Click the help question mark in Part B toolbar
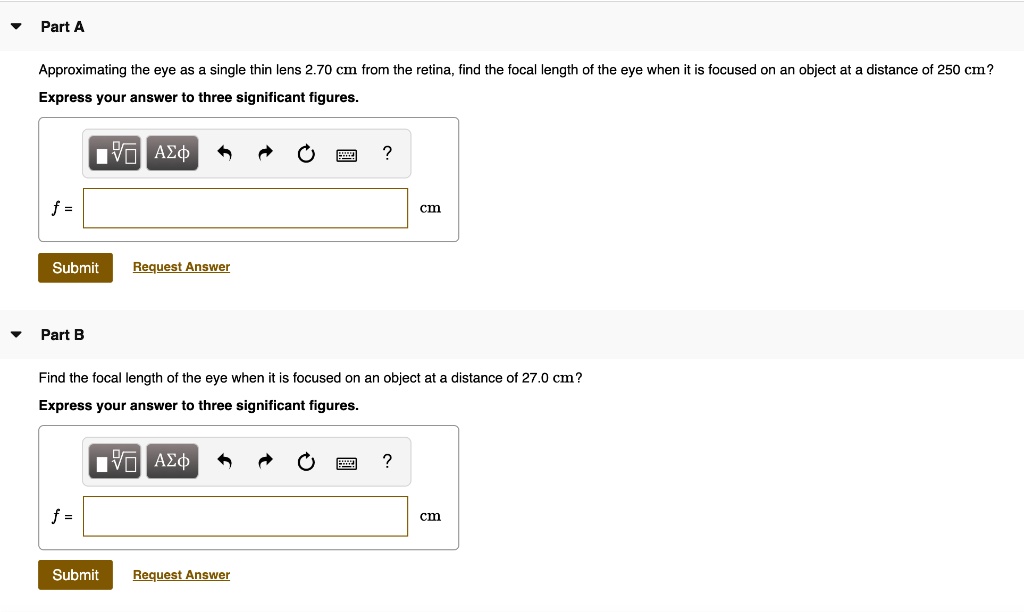Image resolution: width=1024 pixels, height=612 pixels. (387, 461)
